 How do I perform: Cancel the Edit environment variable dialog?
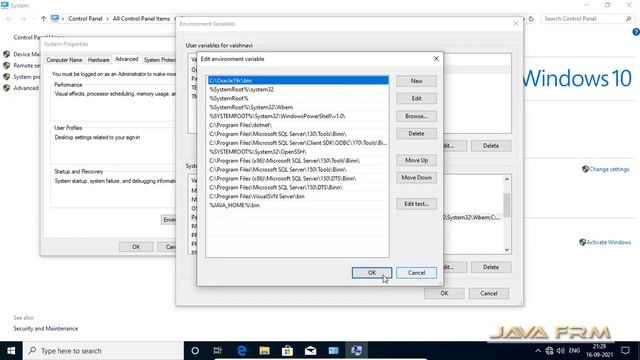416,273
